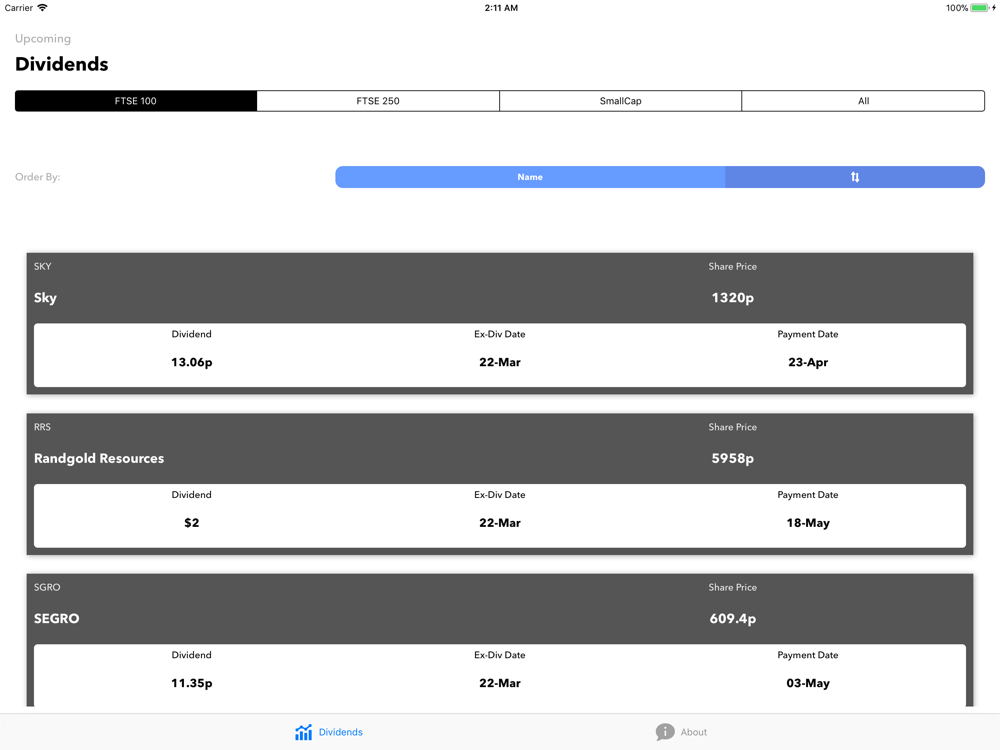Open the SEGRO company name
The image size is (1000, 750).
click(57, 619)
